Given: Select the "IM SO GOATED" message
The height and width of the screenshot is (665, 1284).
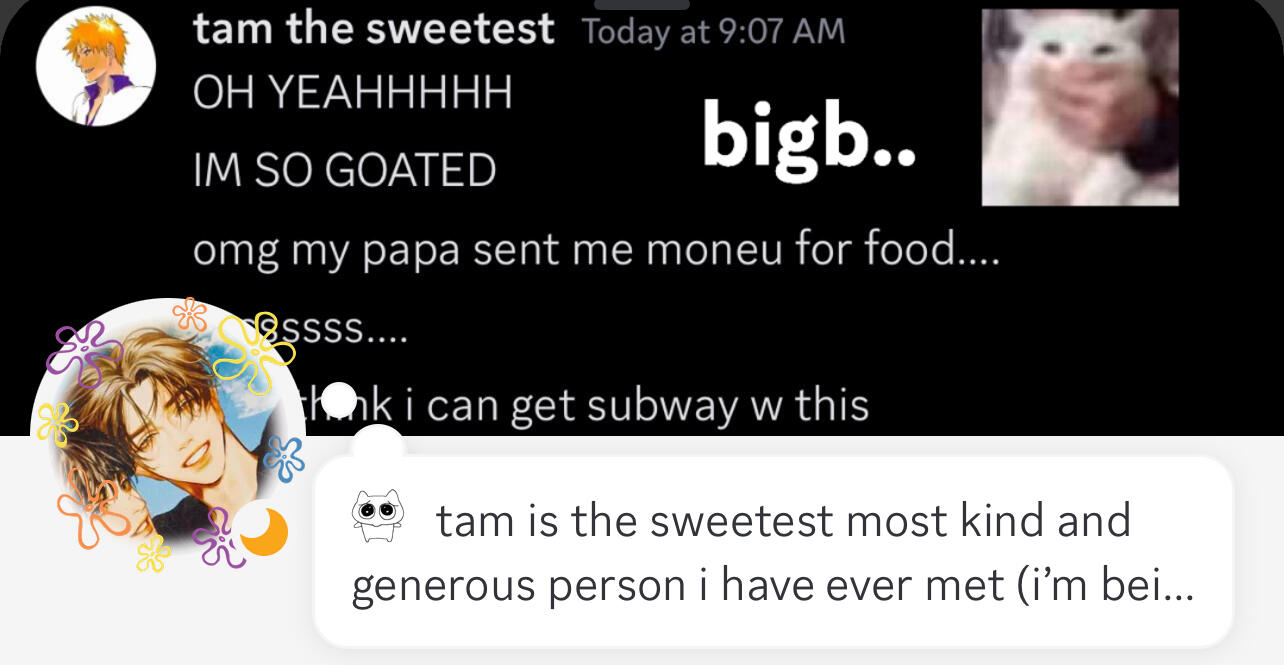Looking at the screenshot, I should coord(344,170).
